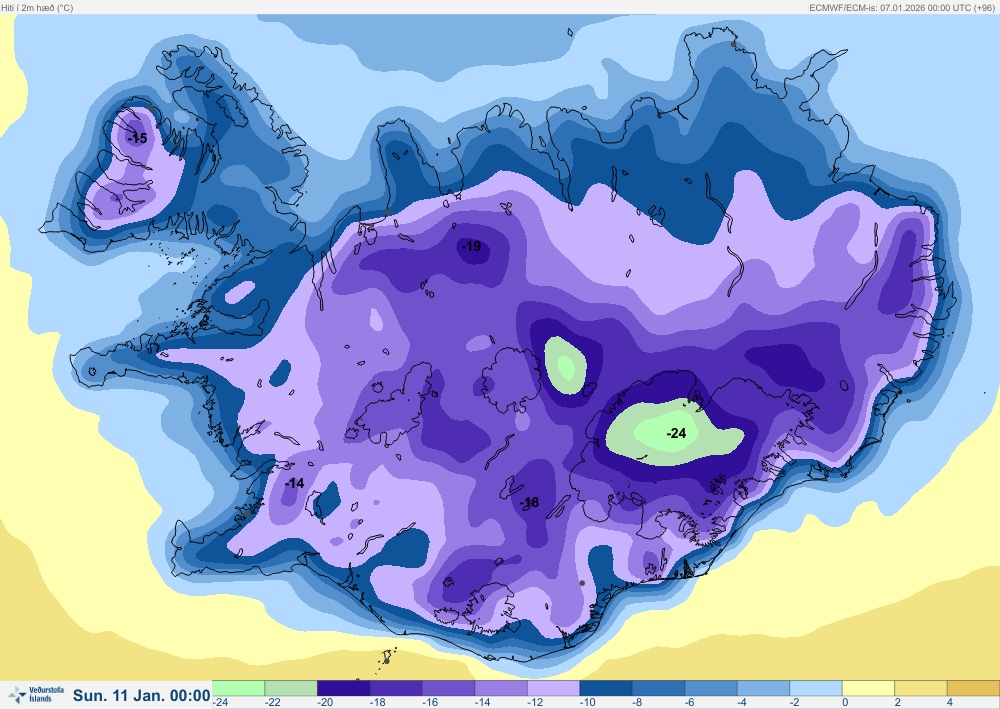
Task: Click the station dot south of the -24 glacier
Action: (x=582, y=583)
